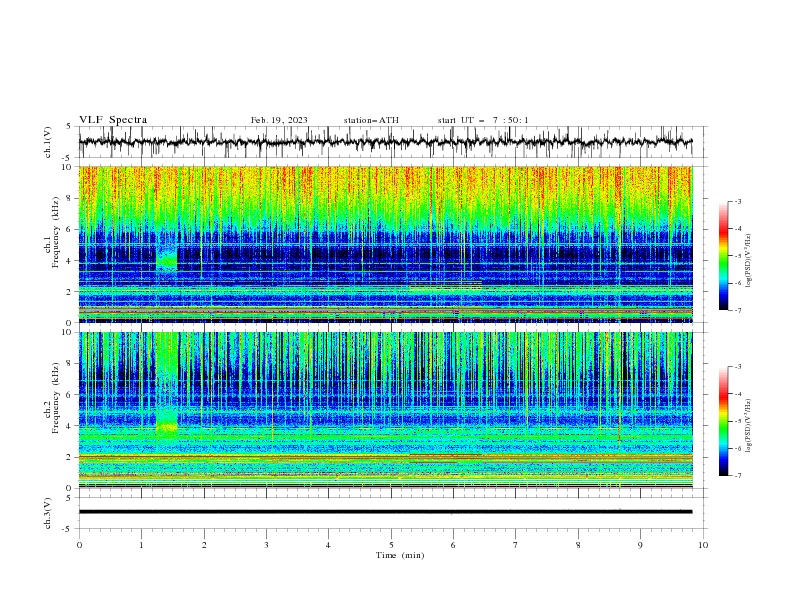The image size is (792, 612).
Task: Click the ch.1 voltage waveform trace
Action: click(x=385, y=142)
